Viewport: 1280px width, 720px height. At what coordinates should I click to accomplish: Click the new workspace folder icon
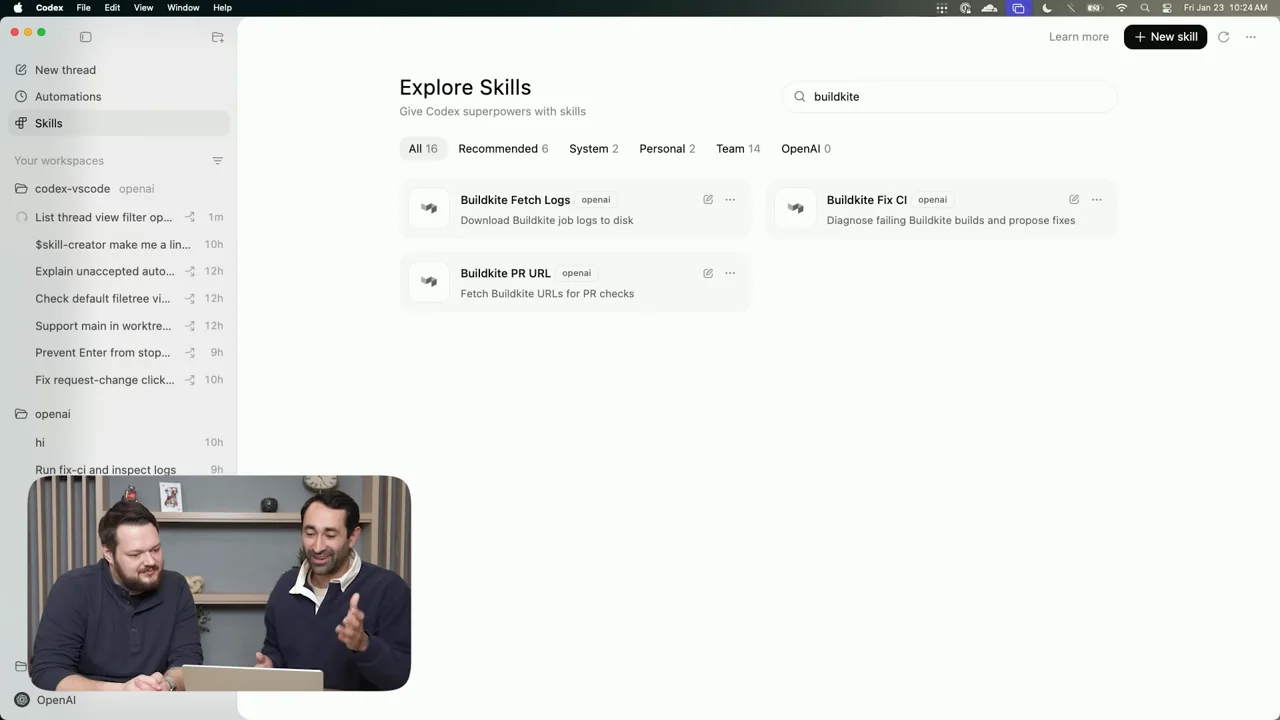coord(218,37)
